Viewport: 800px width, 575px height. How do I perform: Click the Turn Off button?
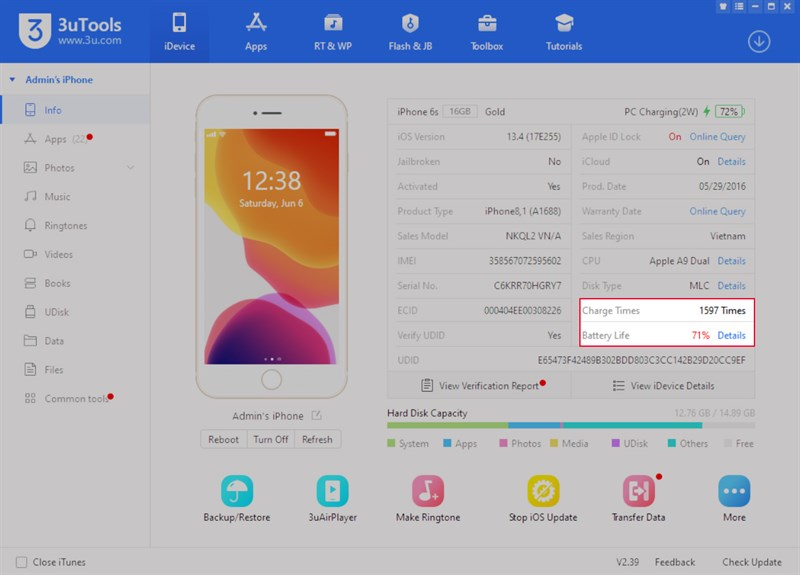point(270,440)
